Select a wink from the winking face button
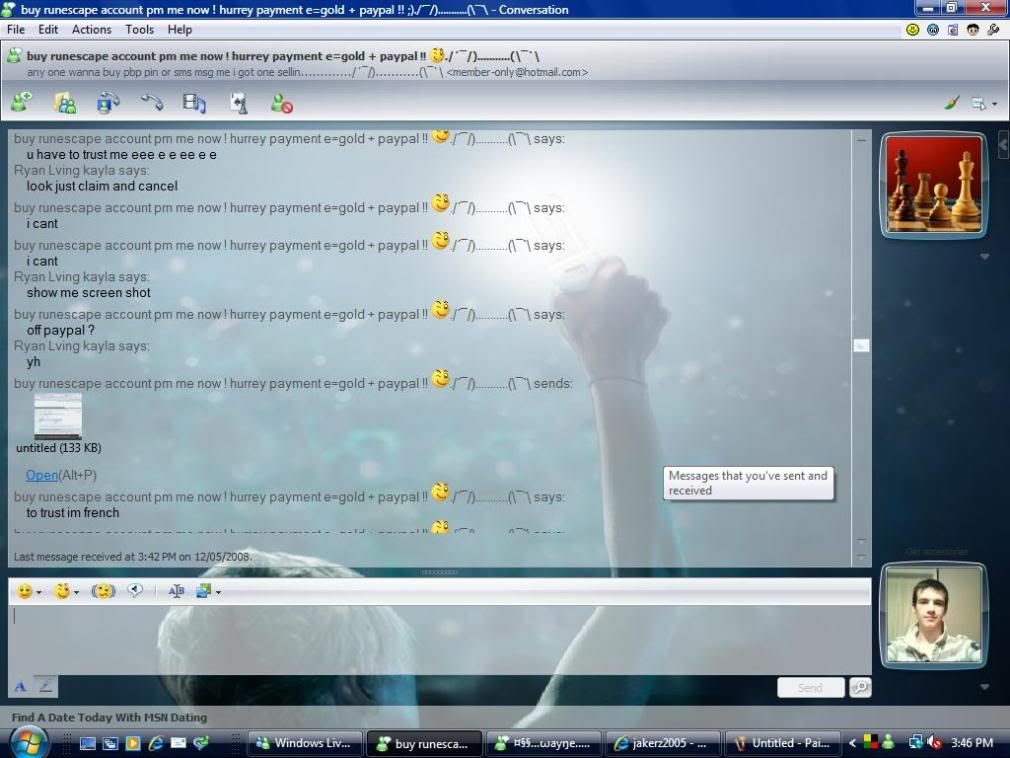This screenshot has height=758, width=1010. pyautogui.click(x=62, y=591)
